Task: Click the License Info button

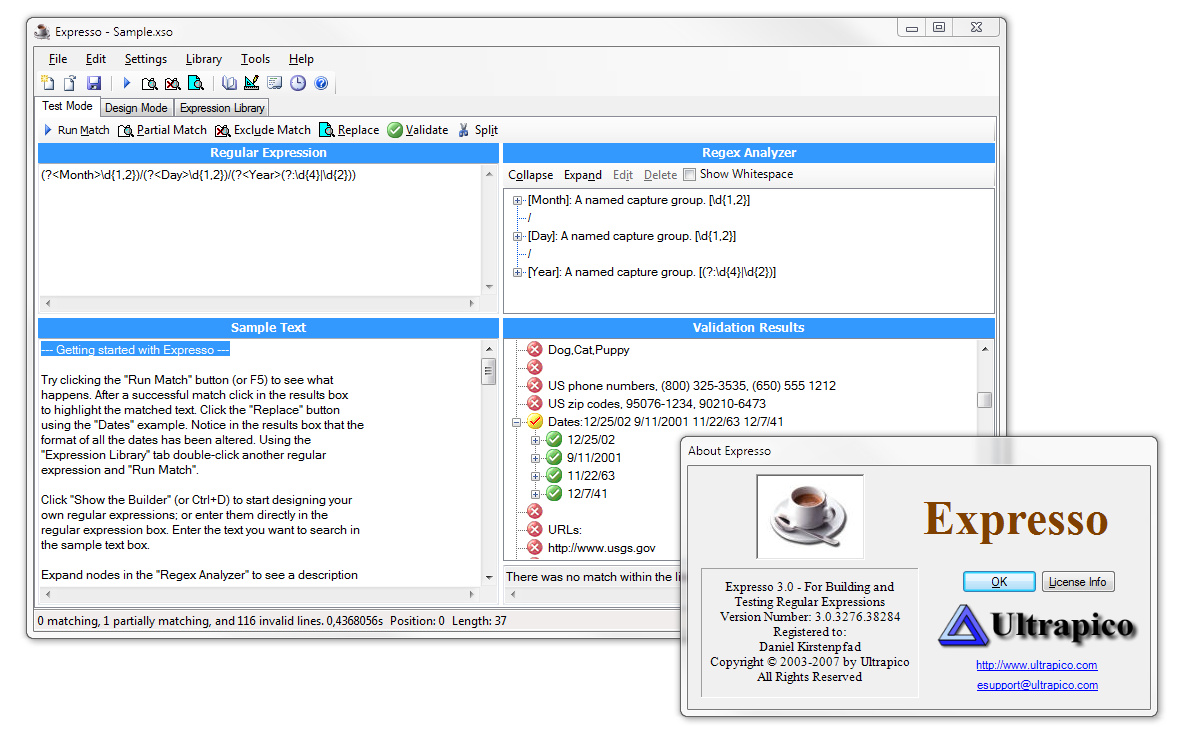Action: 1077,581
